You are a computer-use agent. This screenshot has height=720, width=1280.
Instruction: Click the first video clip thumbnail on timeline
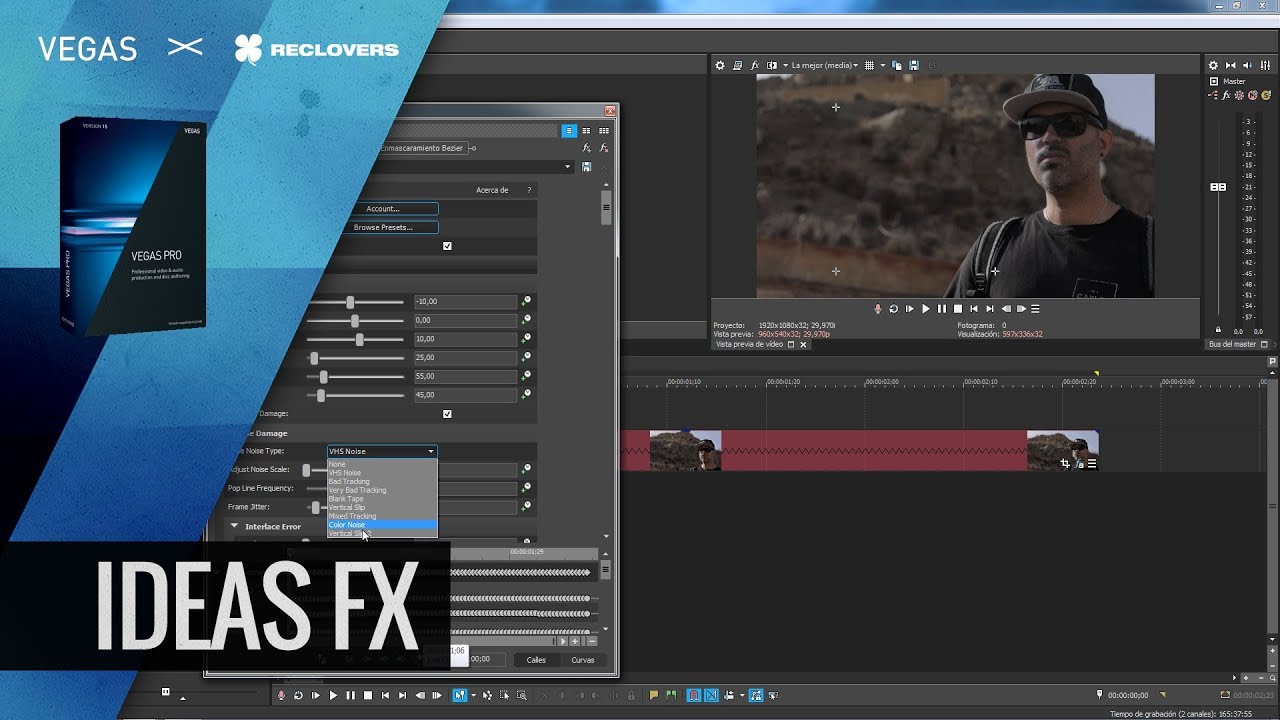[685, 451]
